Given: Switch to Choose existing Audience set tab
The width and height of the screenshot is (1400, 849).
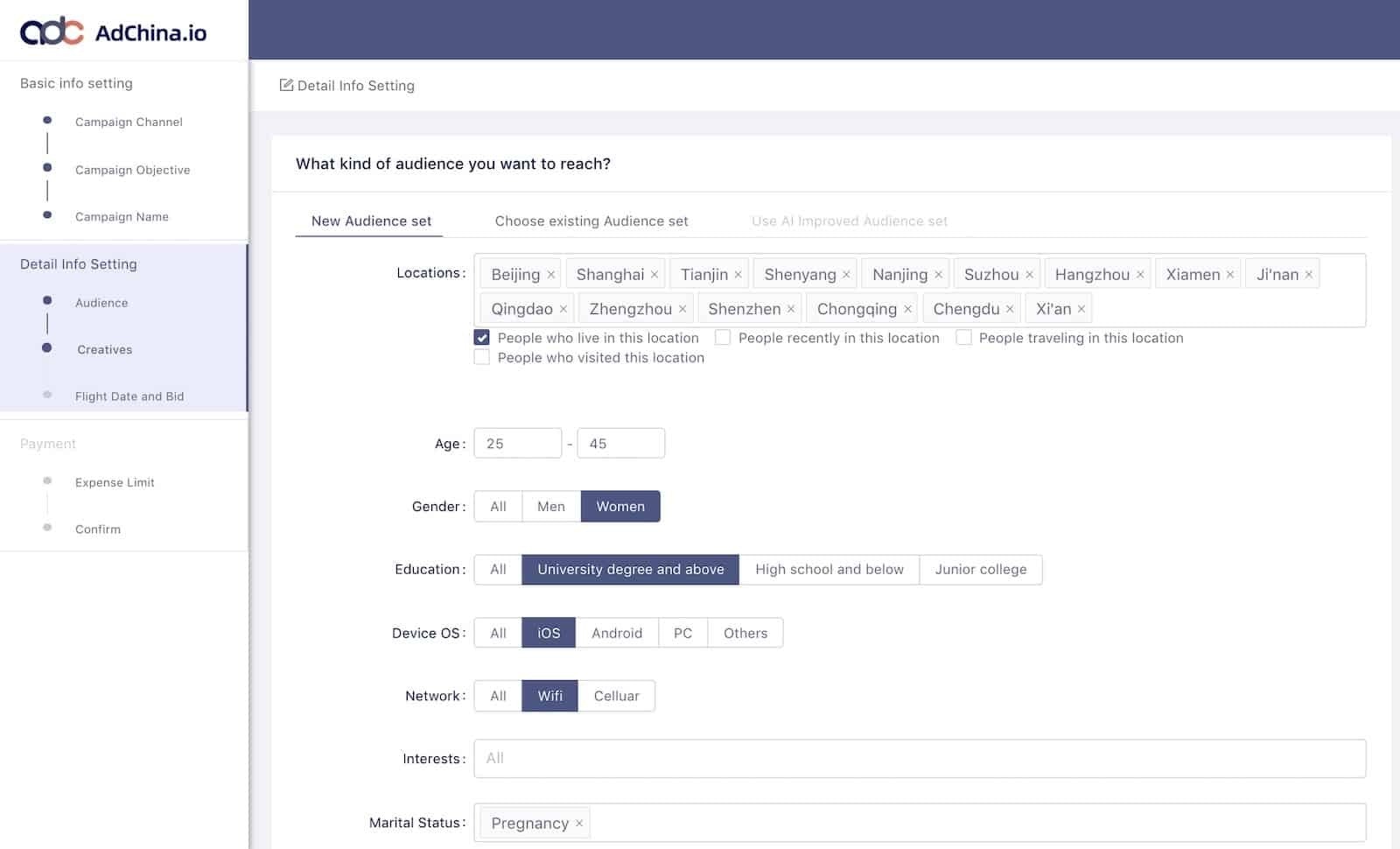Looking at the screenshot, I should click(591, 221).
